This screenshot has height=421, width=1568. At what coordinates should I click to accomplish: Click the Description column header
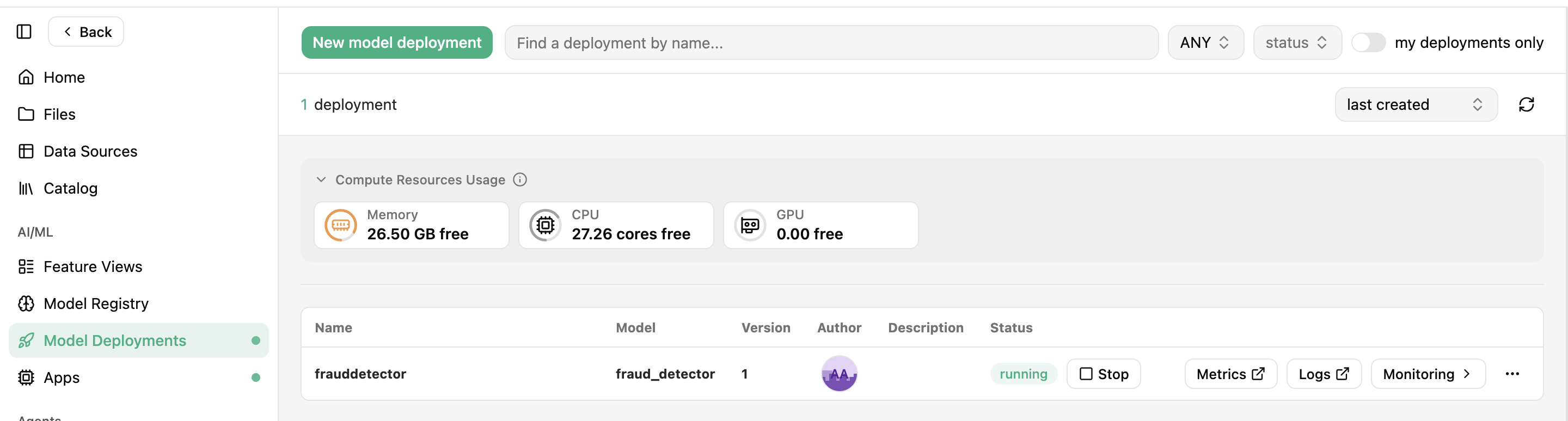926,328
